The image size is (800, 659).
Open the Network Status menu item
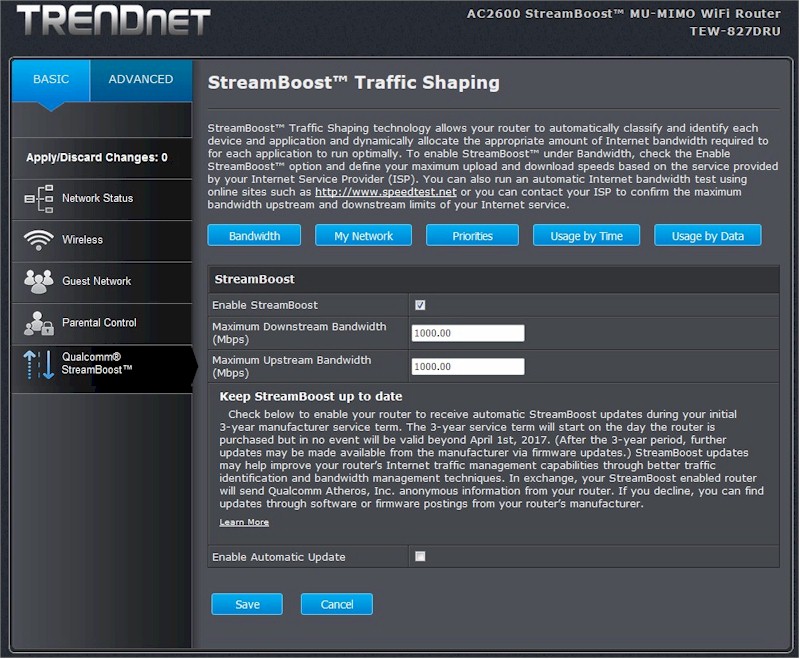[x=102, y=199]
